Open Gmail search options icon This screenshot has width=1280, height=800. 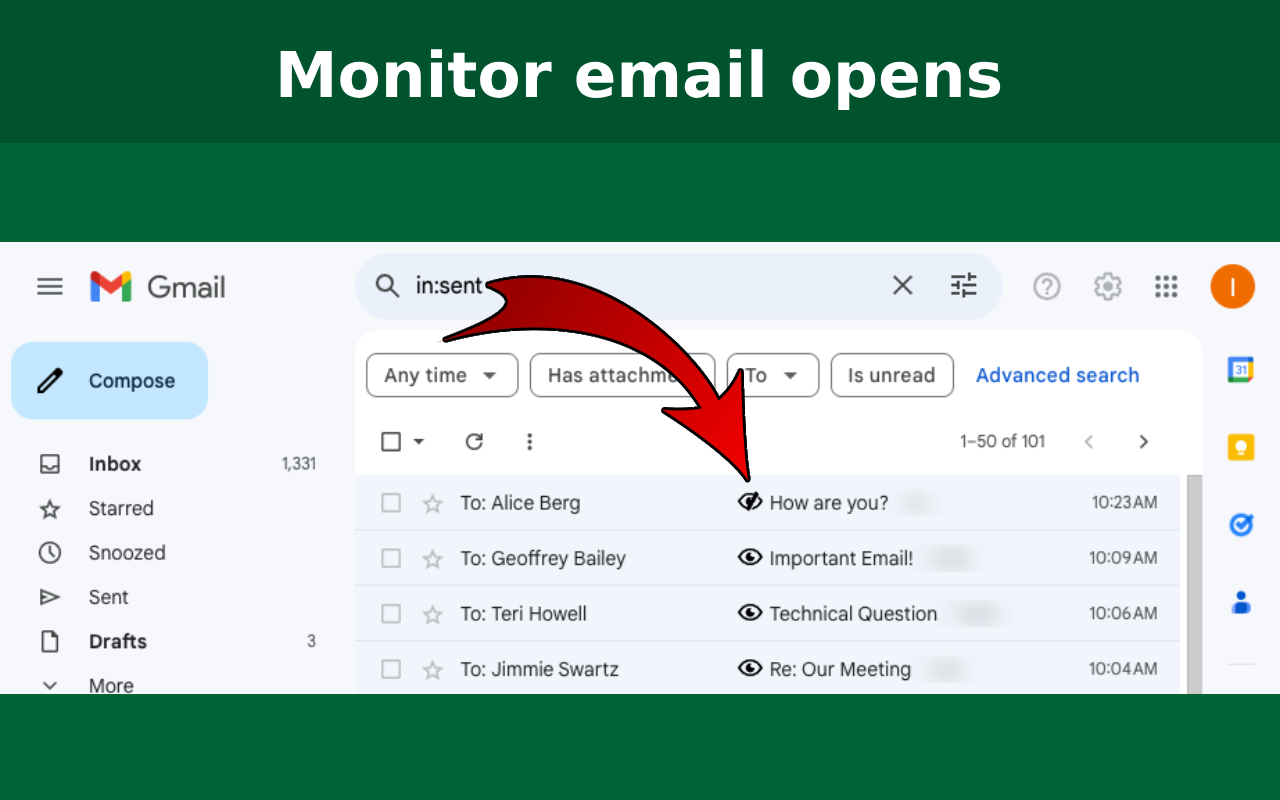point(963,285)
